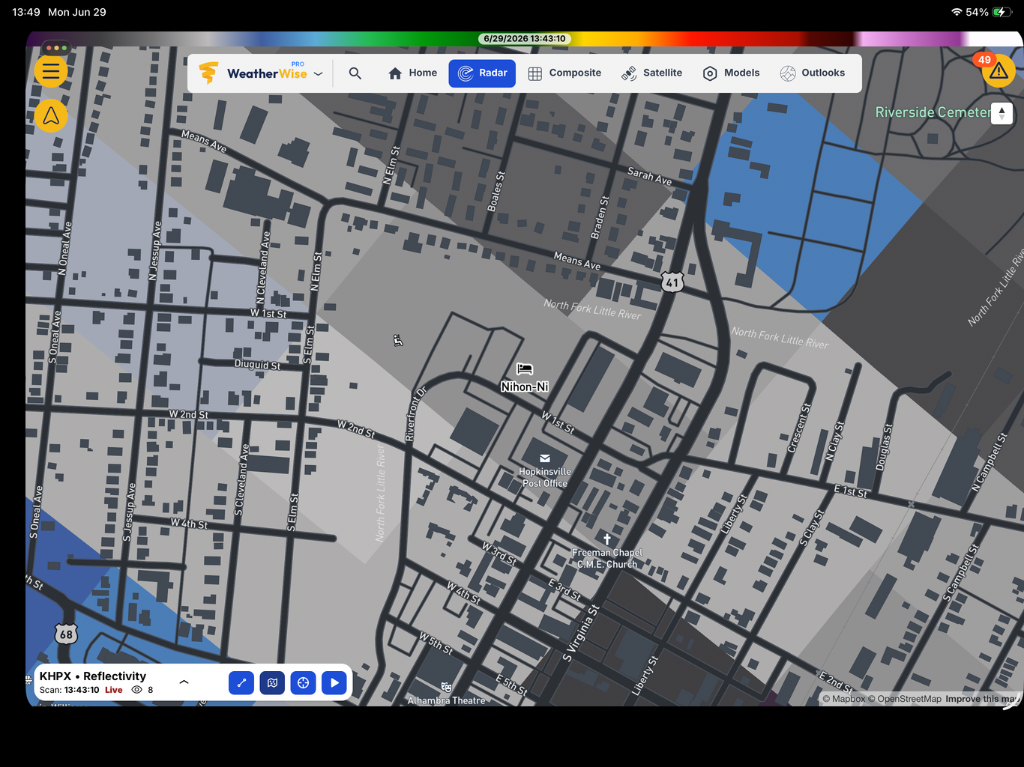Expand the WeatherWise app dropdown chevron
This screenshot has width=1024, height=767.
pos(318,74)
